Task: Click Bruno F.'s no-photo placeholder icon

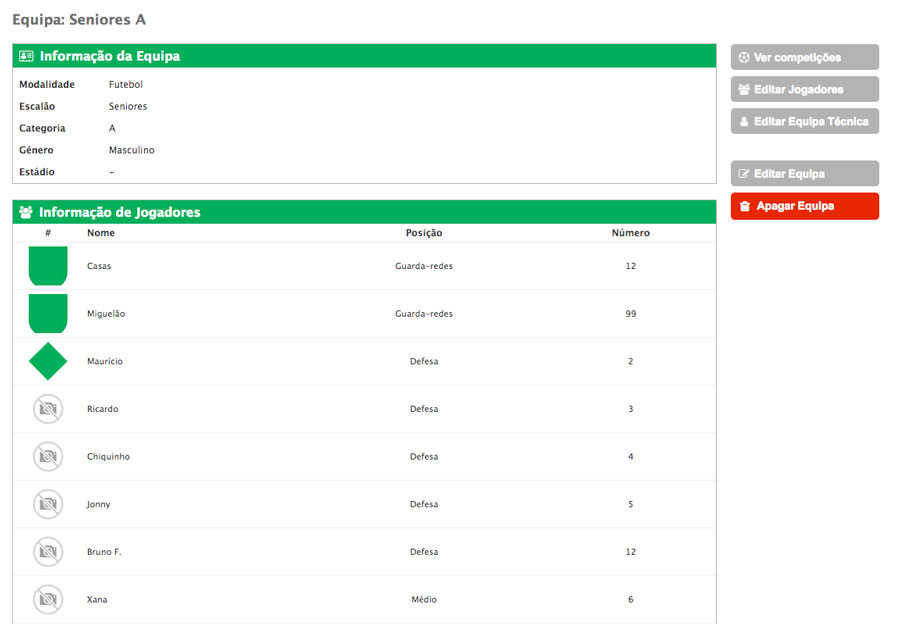Action: (x=48, y=552)
